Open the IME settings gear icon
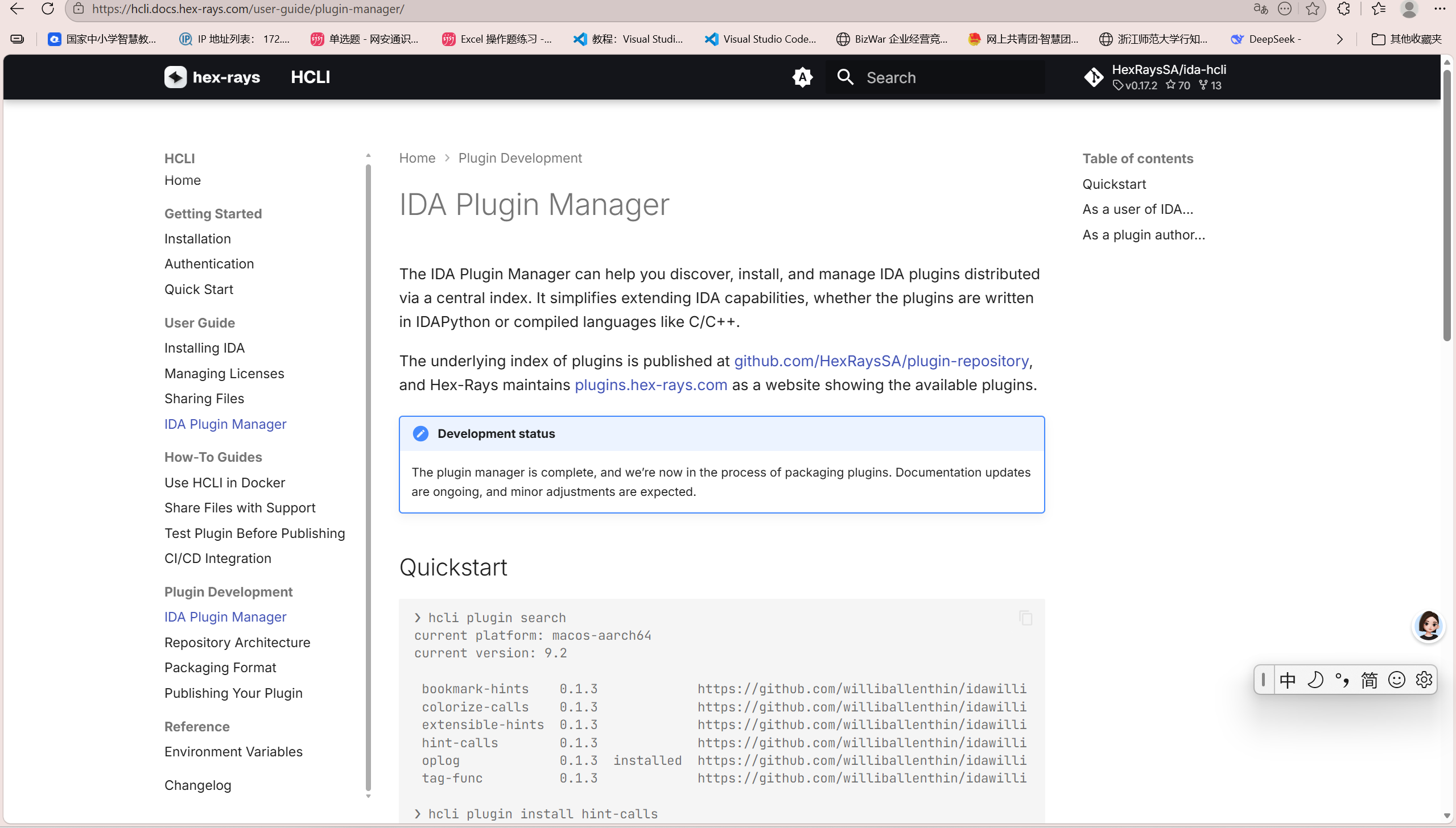 (x=1424, y=680)
